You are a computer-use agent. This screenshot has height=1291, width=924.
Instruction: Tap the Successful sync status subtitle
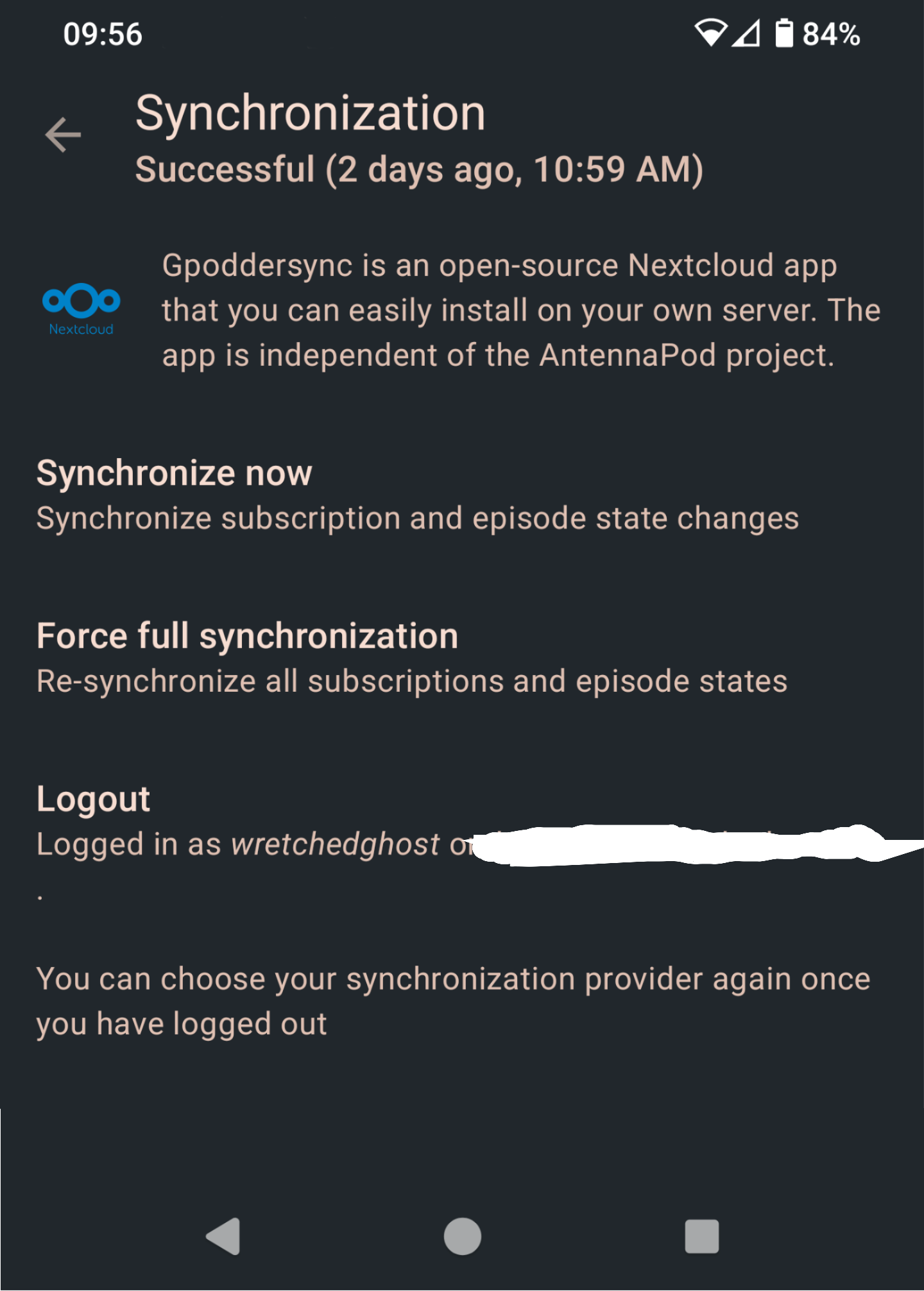[419, 170]
